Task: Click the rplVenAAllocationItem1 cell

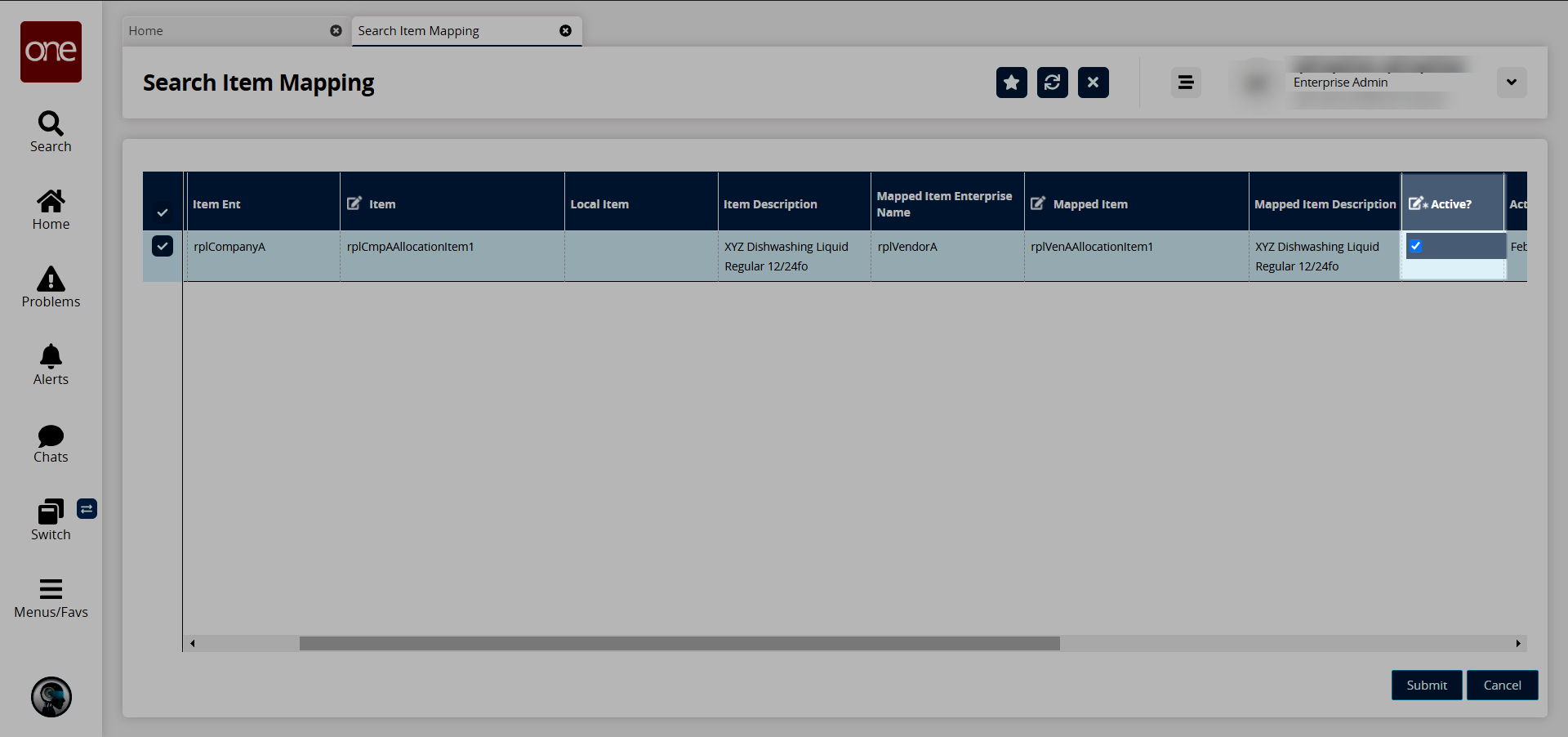Action: pyautogui.click(x=1136, y=257)
